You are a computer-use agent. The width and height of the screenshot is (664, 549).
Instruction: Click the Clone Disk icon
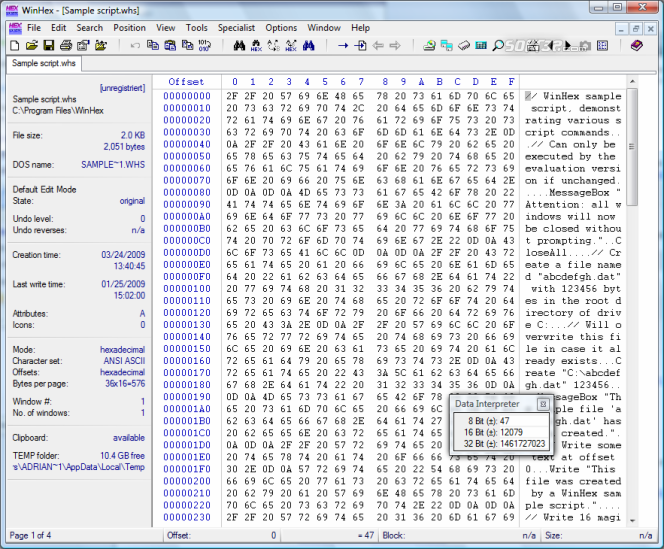point(446,45)
